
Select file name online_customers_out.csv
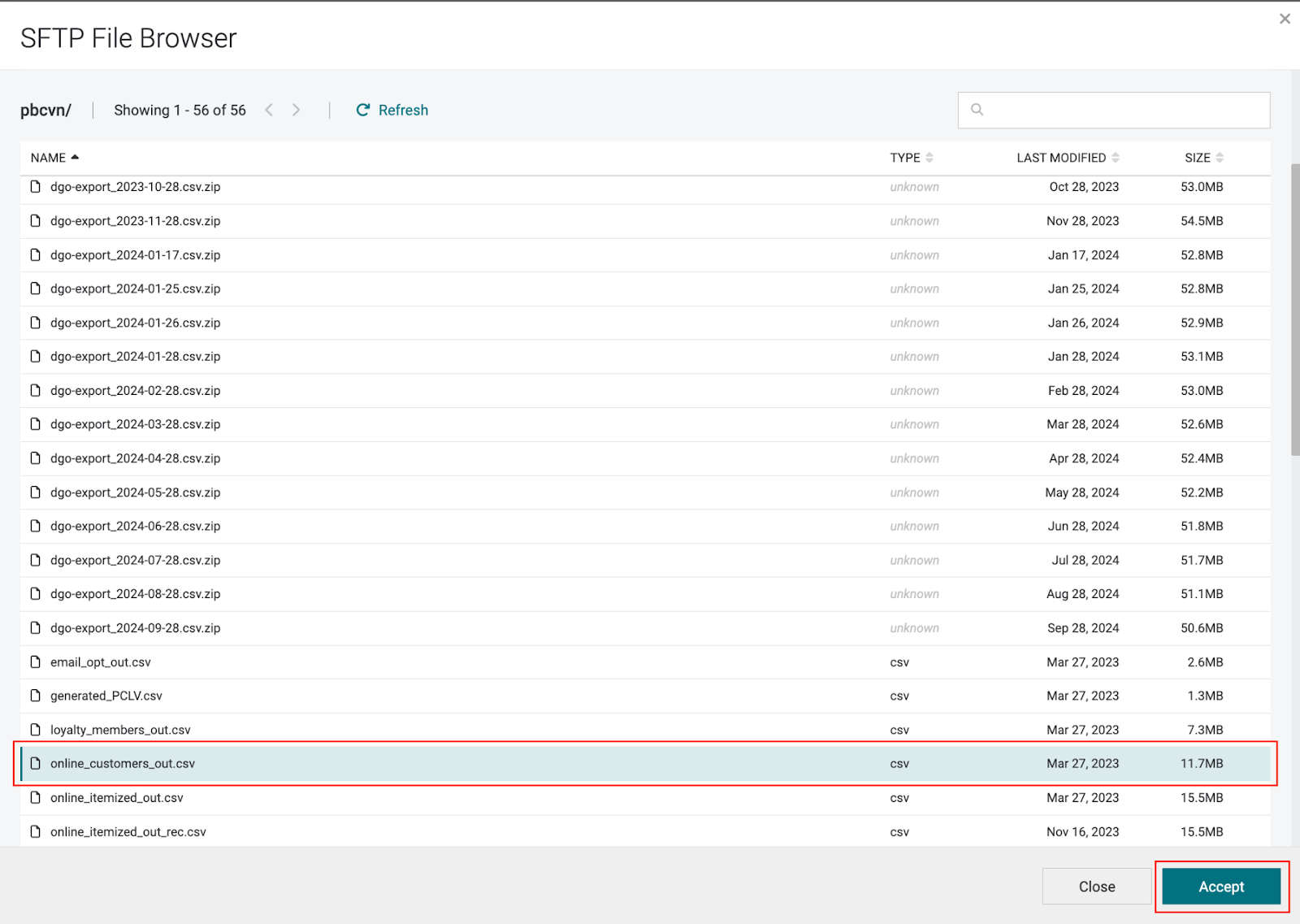123,764
